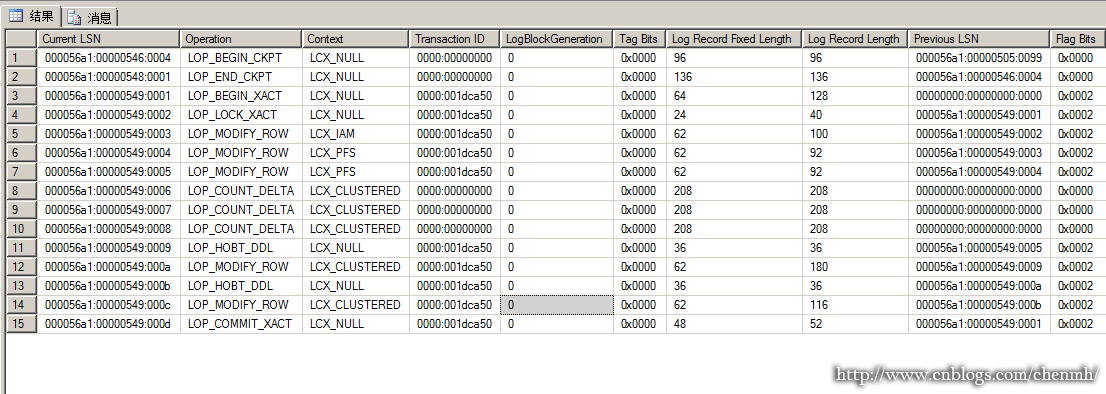The width and height of the screenshot is (1106, 394).
Task: Select the LOP_BEGIN_XACT cell
Action: 241,96
